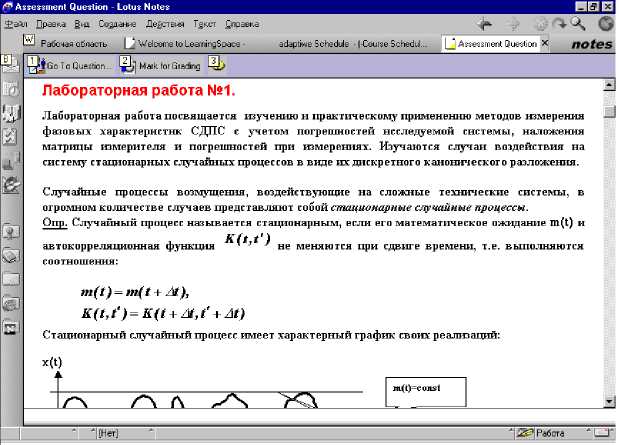Open the third bookmark folder below the gap

[x=11, y=280]
